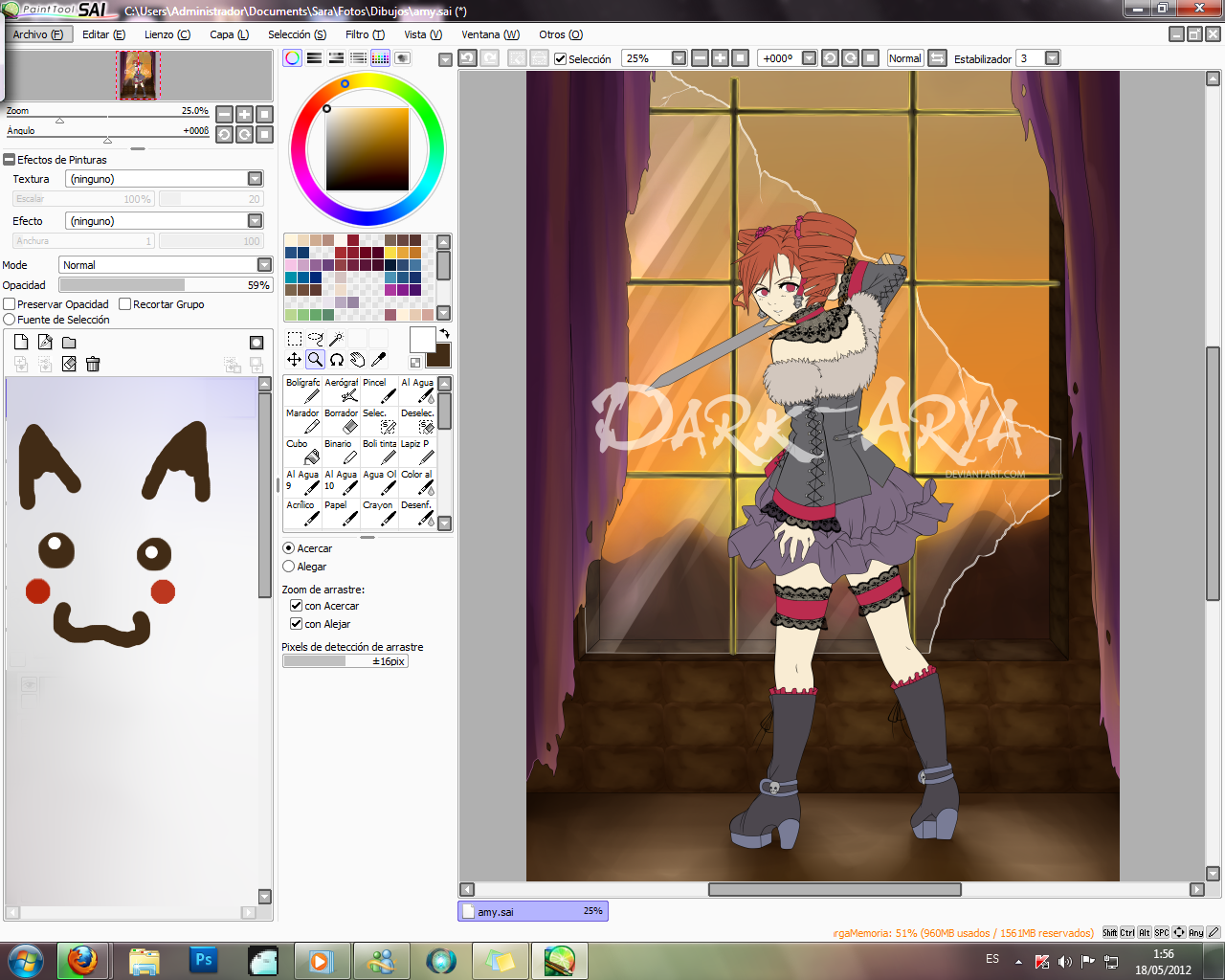This screenshot has height=980, width=1225.
Task: Open the 25% zoom dropdown
Action: pyautogui.click(x=679, y=58)
